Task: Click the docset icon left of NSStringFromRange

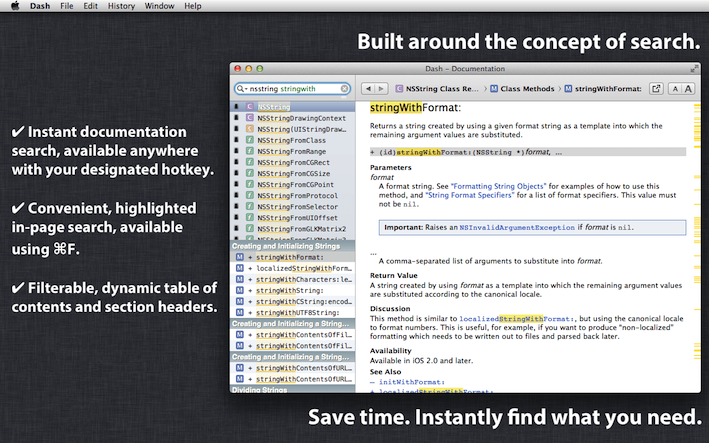Action: pos(236,151)
